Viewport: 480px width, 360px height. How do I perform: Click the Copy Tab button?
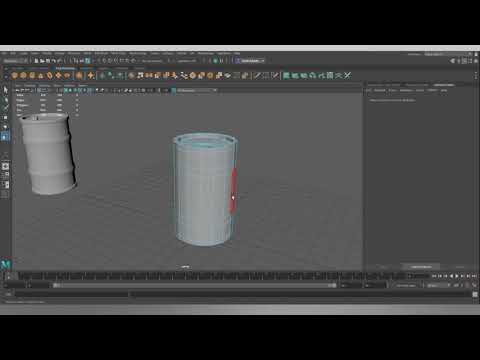tap(460, 267)
